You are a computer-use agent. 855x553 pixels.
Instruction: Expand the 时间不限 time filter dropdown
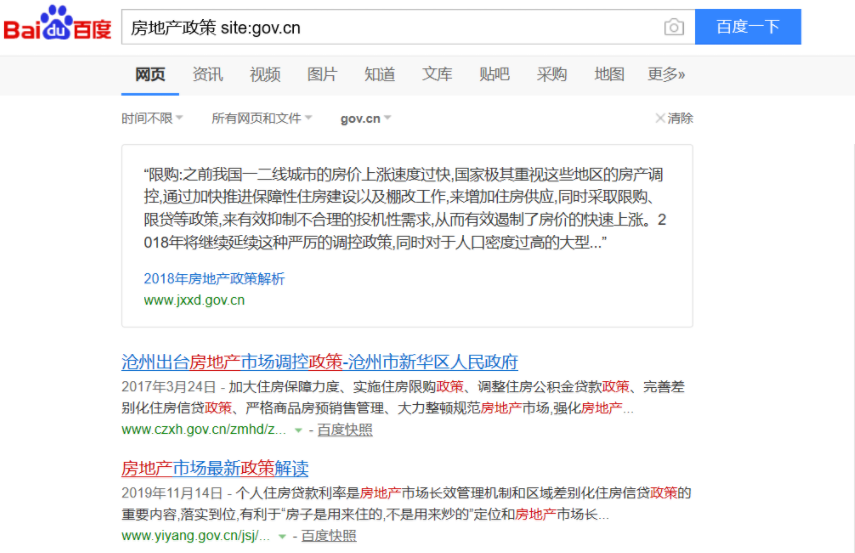tap(152, 118)
